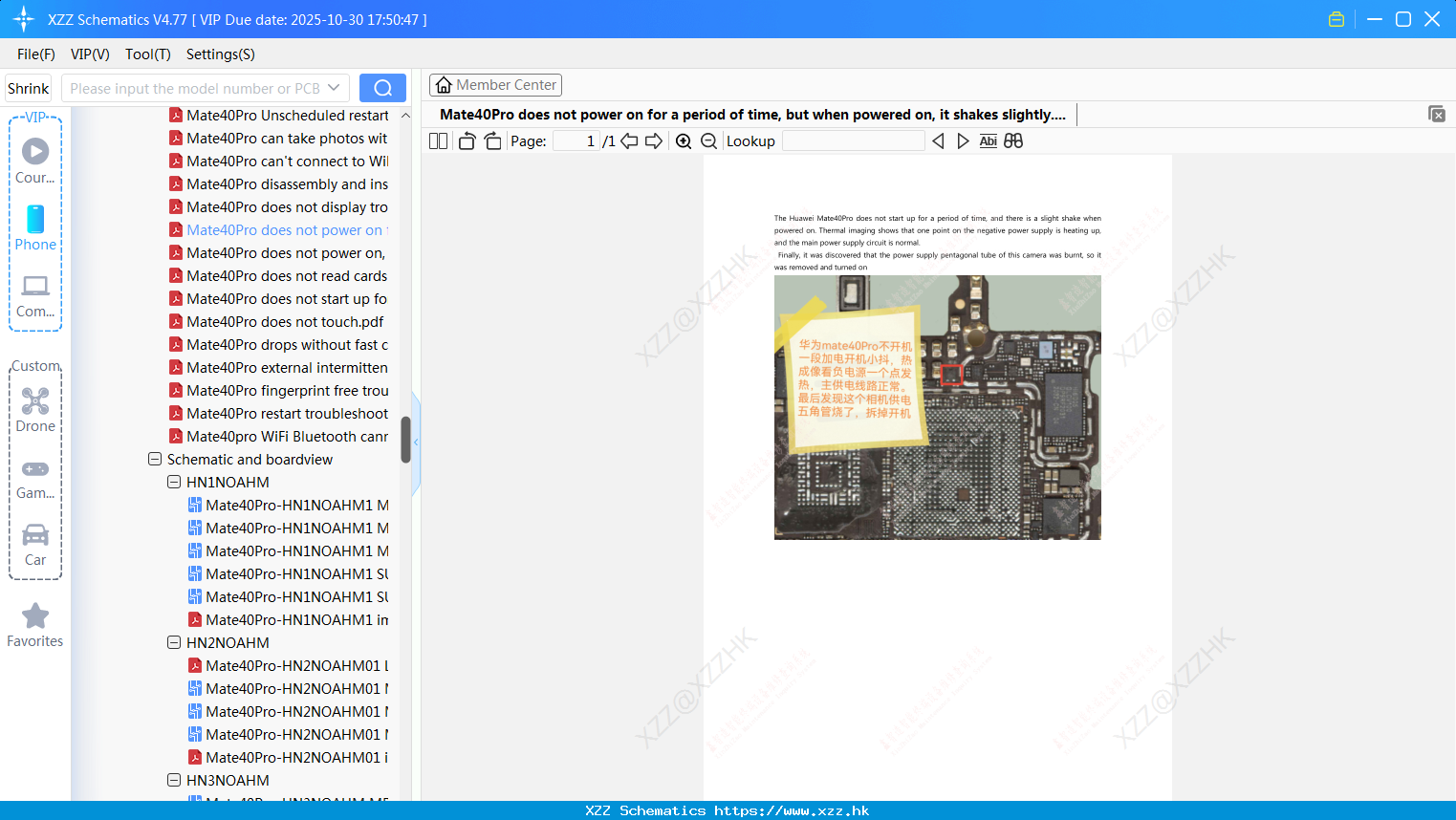Open Mate40pro WiFi Bluetooth file
1456x820 pixels.
(279, 436)
